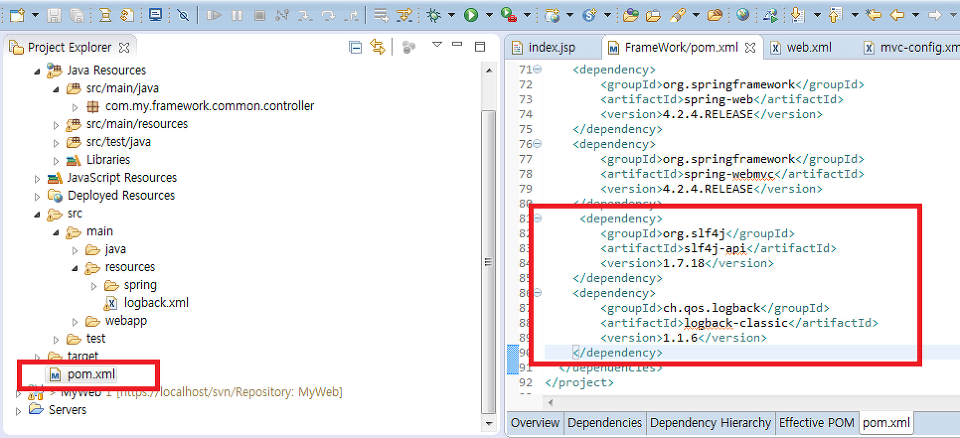Image resolution: width=960 pixels, height=438 pixels.
Task: Fold the dependency block at line 71
Action: coord(538,69)
